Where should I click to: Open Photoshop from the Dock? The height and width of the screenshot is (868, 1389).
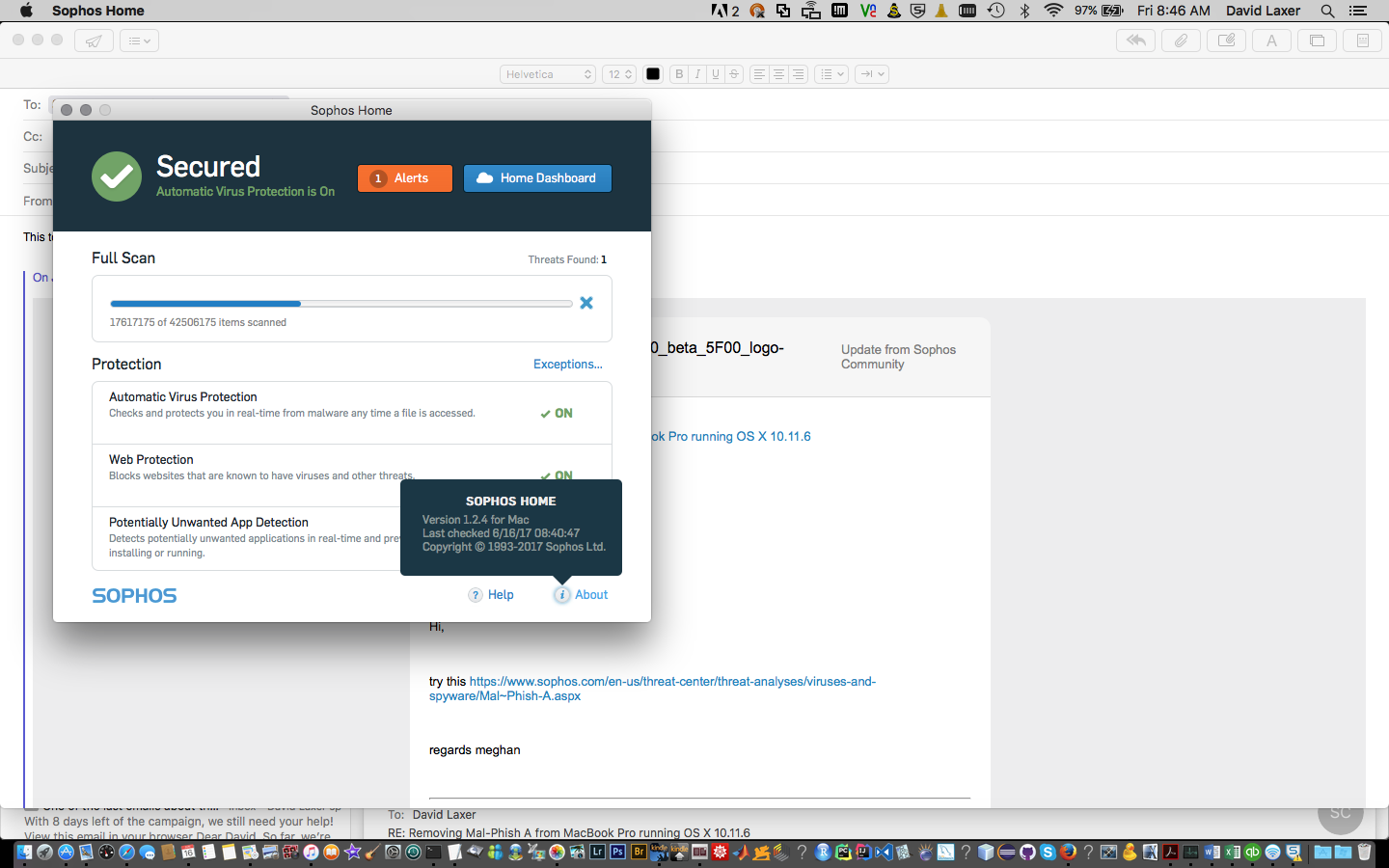[x=617, y=852]
